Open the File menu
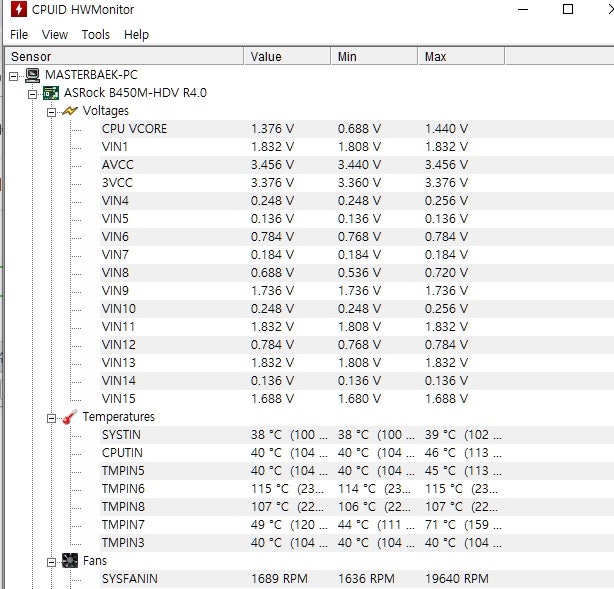614x589 pixels. tap(19, 34)
